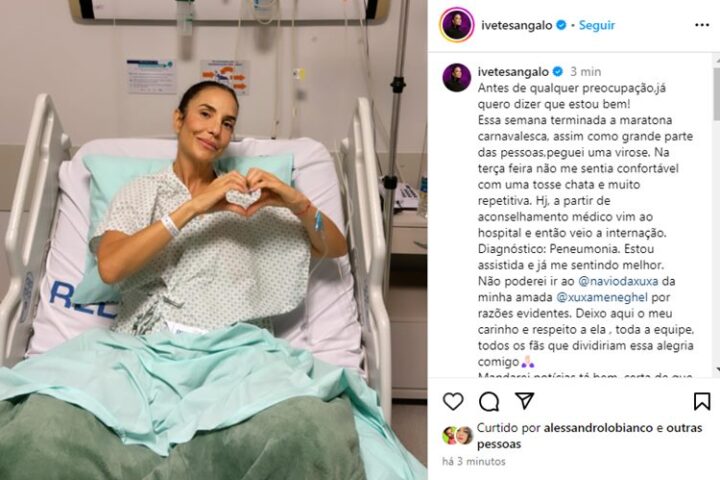
Task: Open comments with speech bubble icon
Action: coord(489,402)
